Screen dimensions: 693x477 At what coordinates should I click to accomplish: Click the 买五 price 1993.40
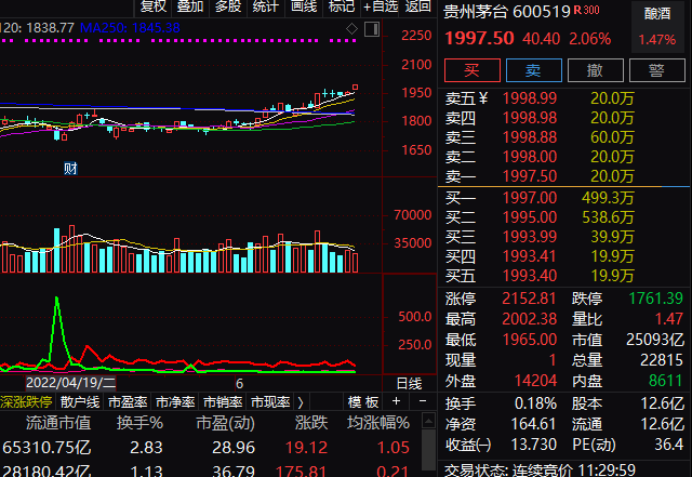(x=529, y=275)
